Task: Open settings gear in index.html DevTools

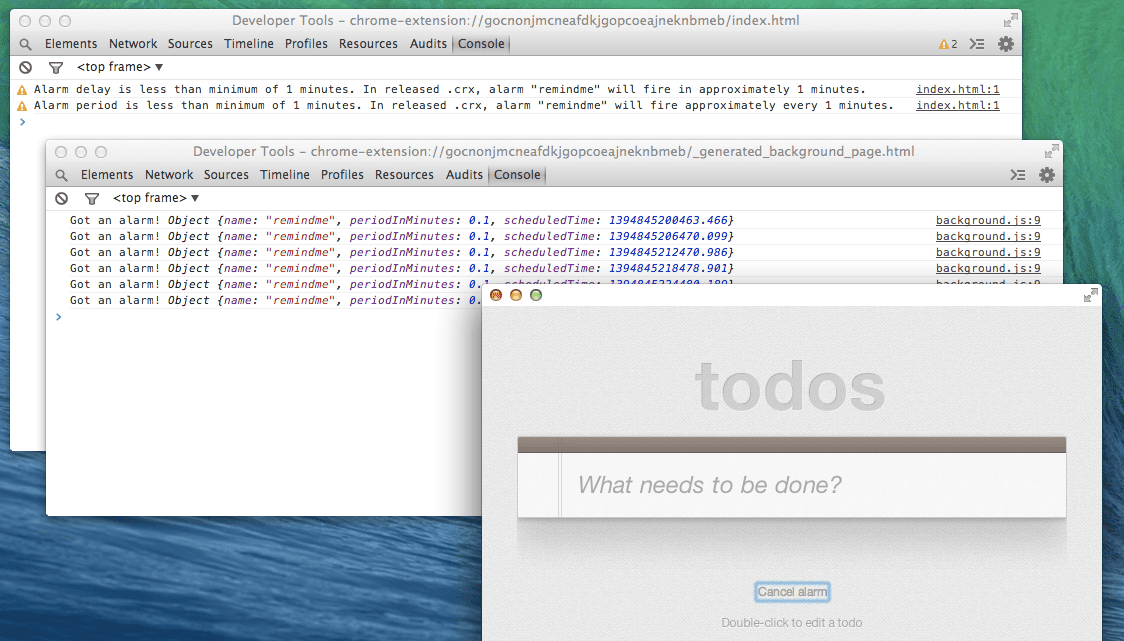Action: [x=1006, y=44]
